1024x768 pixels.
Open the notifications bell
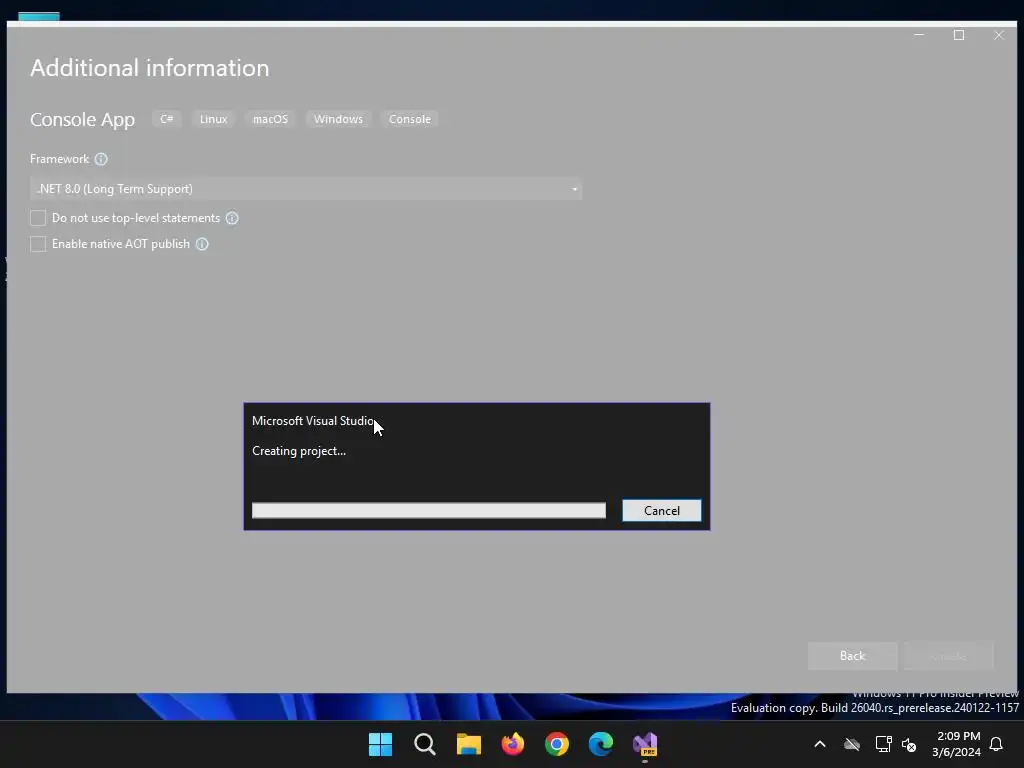tap(997, 744)
